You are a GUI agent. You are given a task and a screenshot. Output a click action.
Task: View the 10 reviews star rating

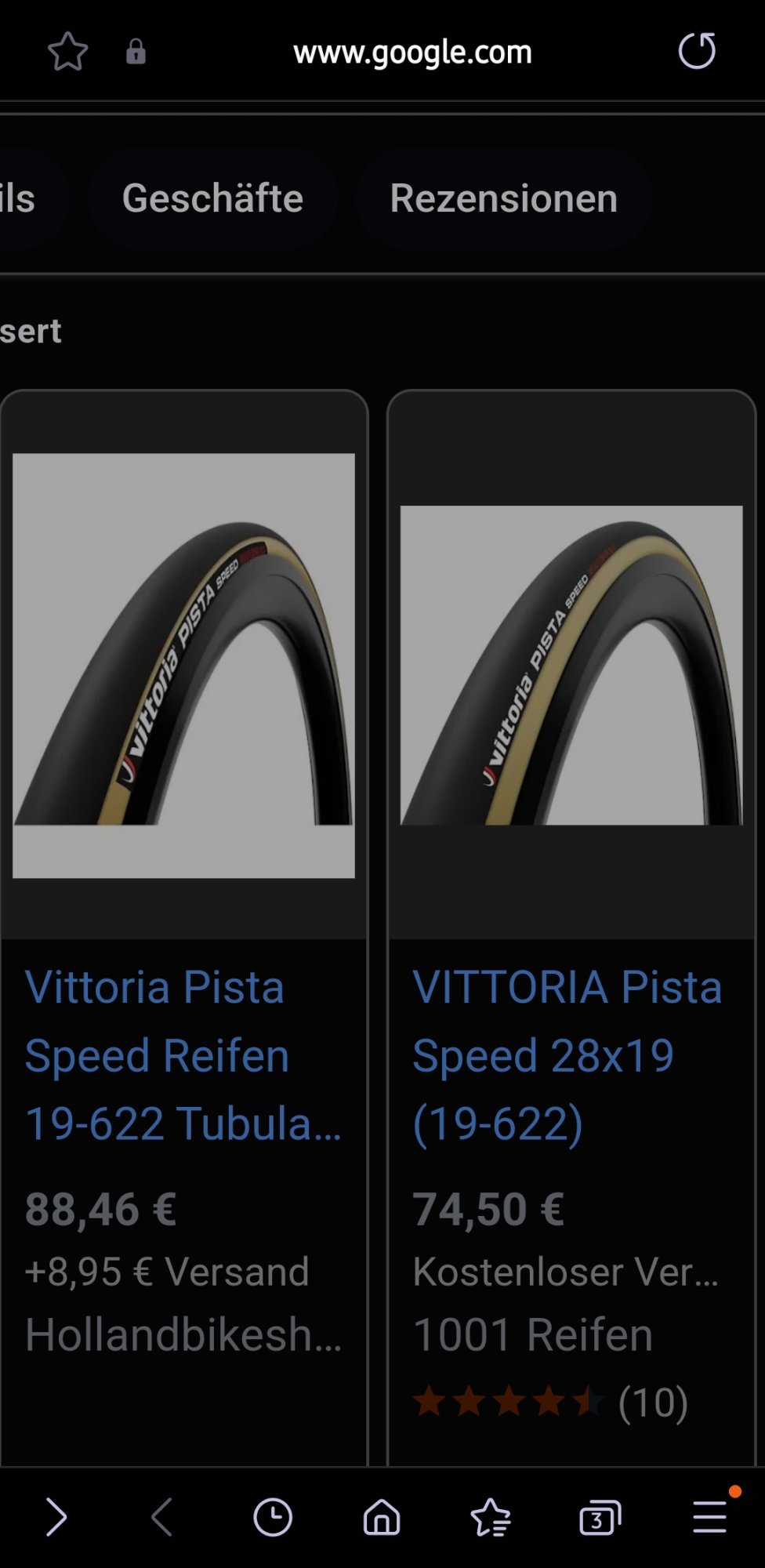click(x=550, y=1402)
